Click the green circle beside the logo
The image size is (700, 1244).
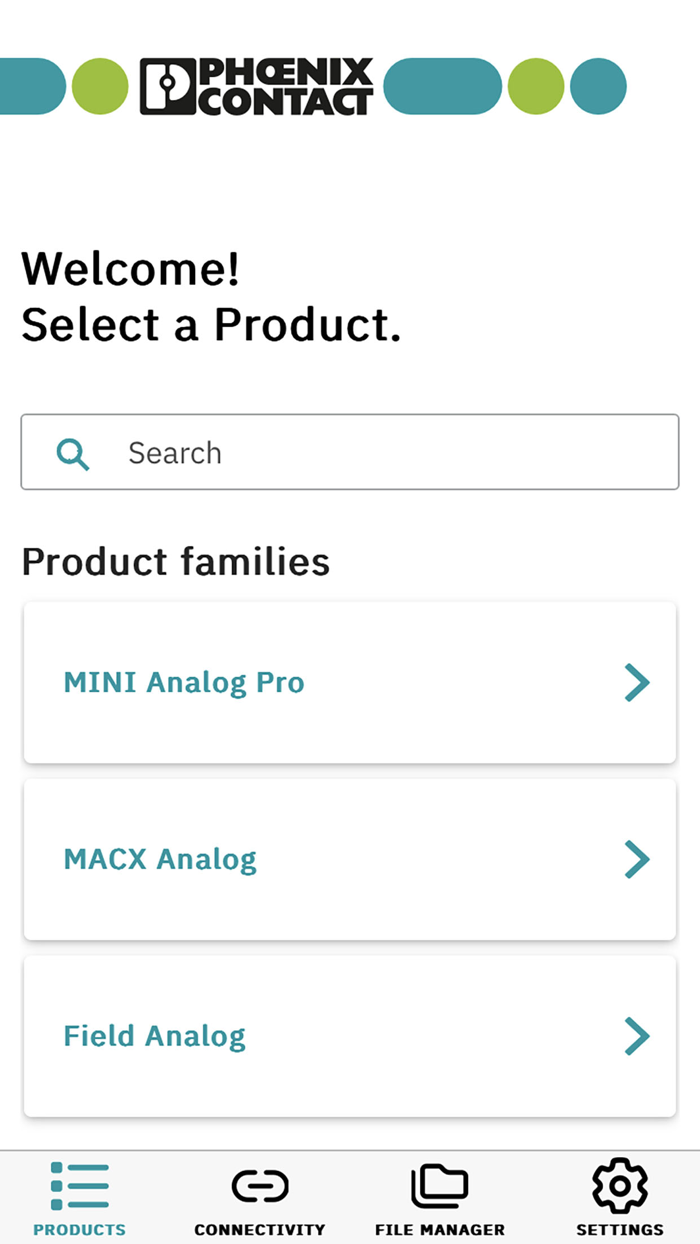pyautogui.click(x=100, y=86)
